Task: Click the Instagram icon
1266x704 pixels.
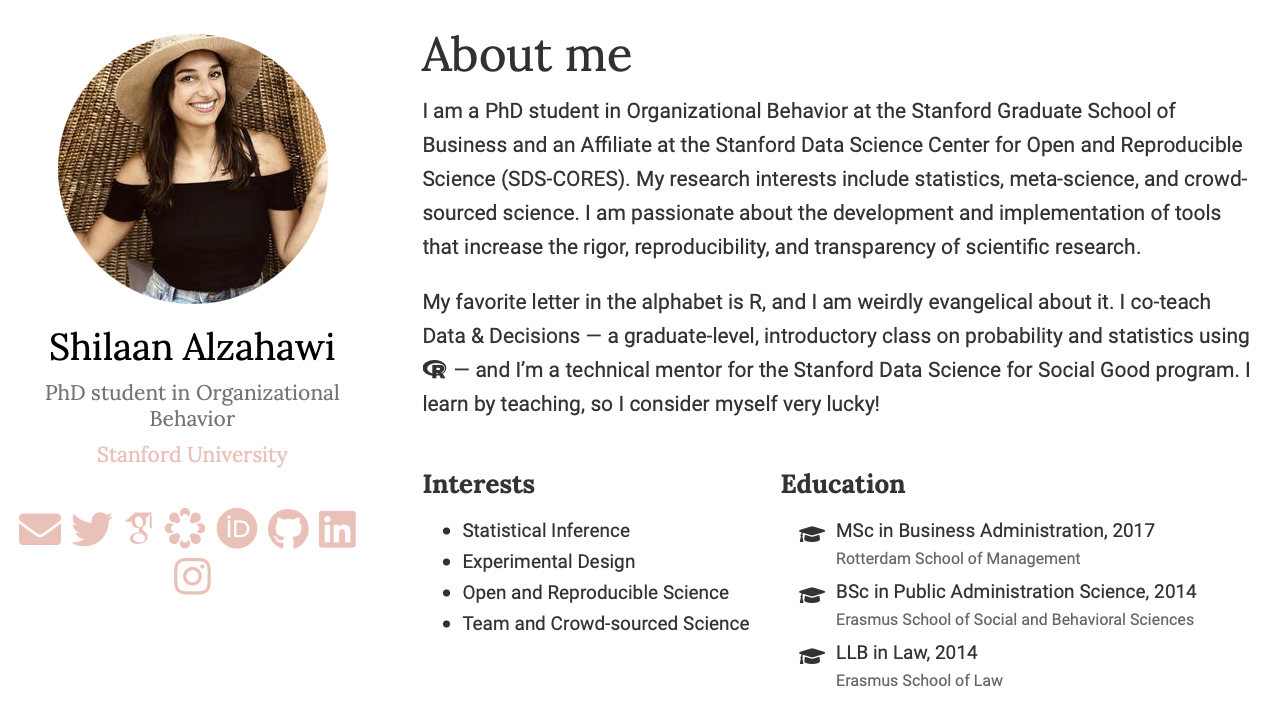Action: point(192,576)
